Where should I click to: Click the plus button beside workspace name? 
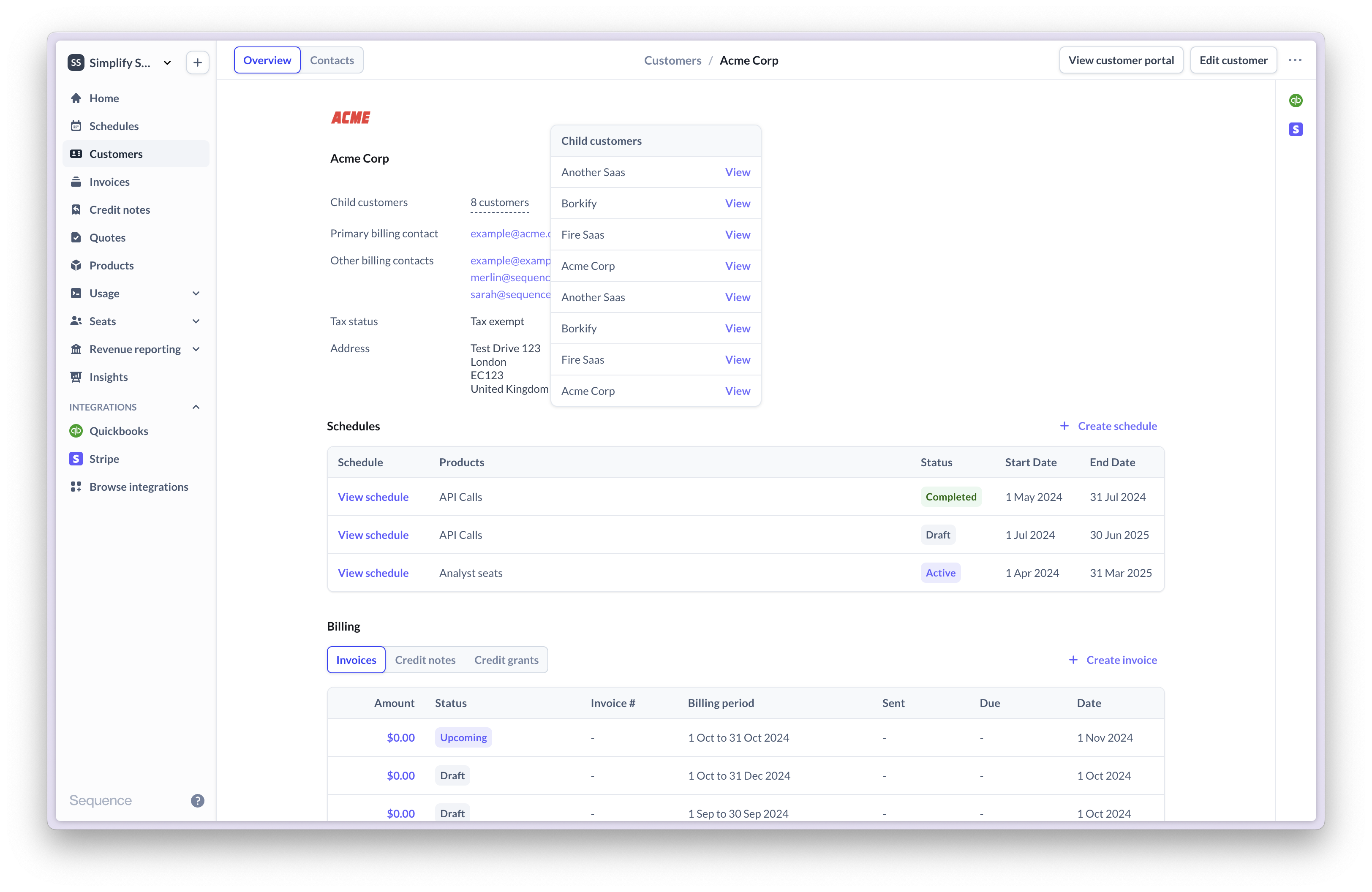(x=198, y=62)
